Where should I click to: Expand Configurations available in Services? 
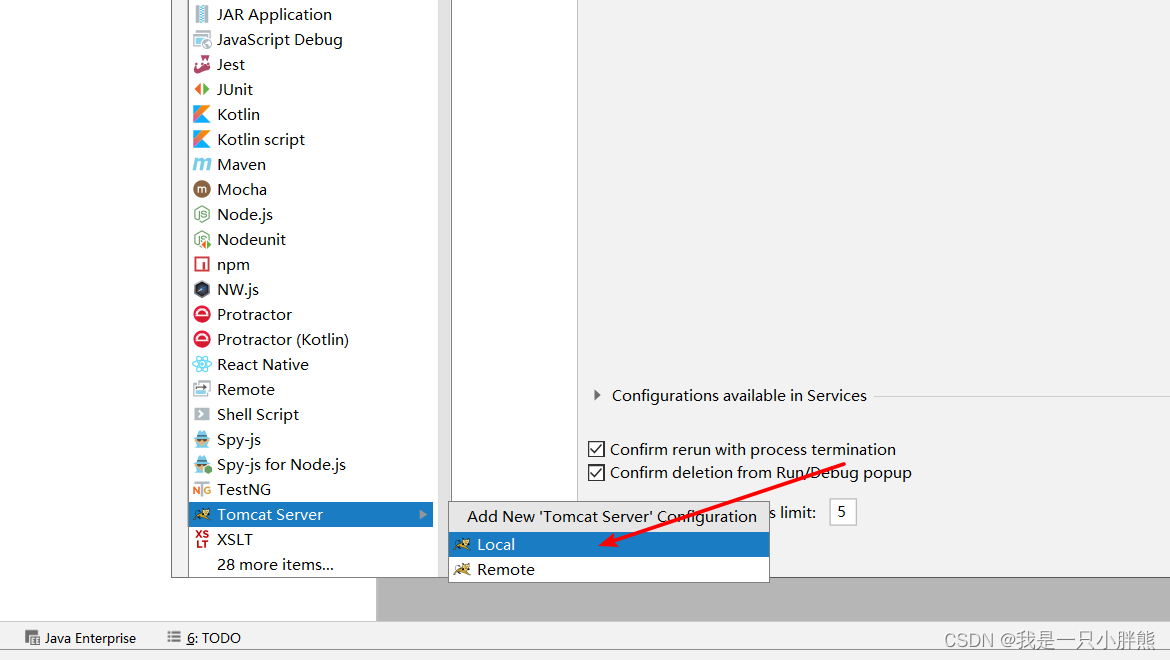(x=597, y=395)
